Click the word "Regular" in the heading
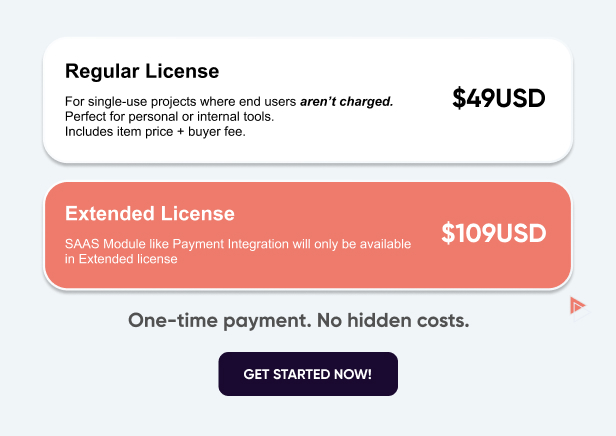616x436 pixels. [x=104, y=72]
